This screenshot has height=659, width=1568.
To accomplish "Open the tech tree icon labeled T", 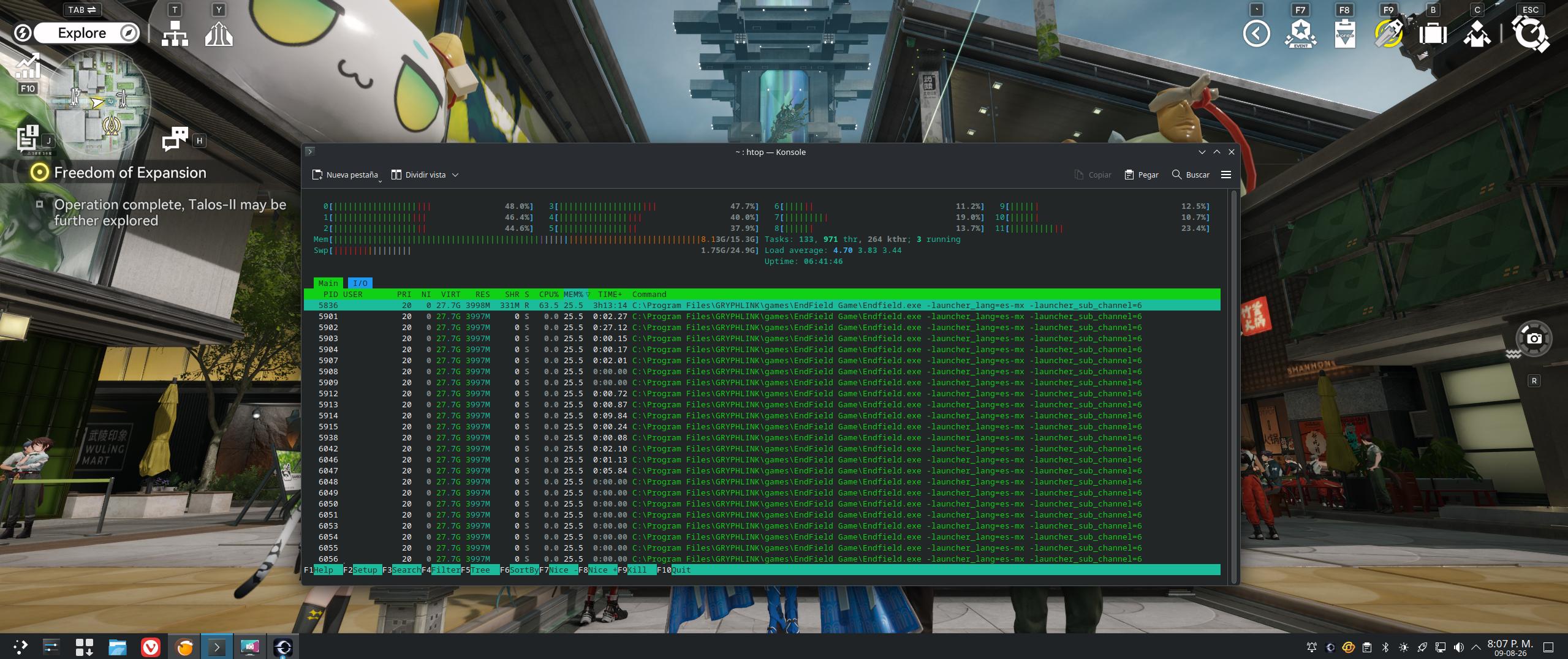I will click(175, 34).
